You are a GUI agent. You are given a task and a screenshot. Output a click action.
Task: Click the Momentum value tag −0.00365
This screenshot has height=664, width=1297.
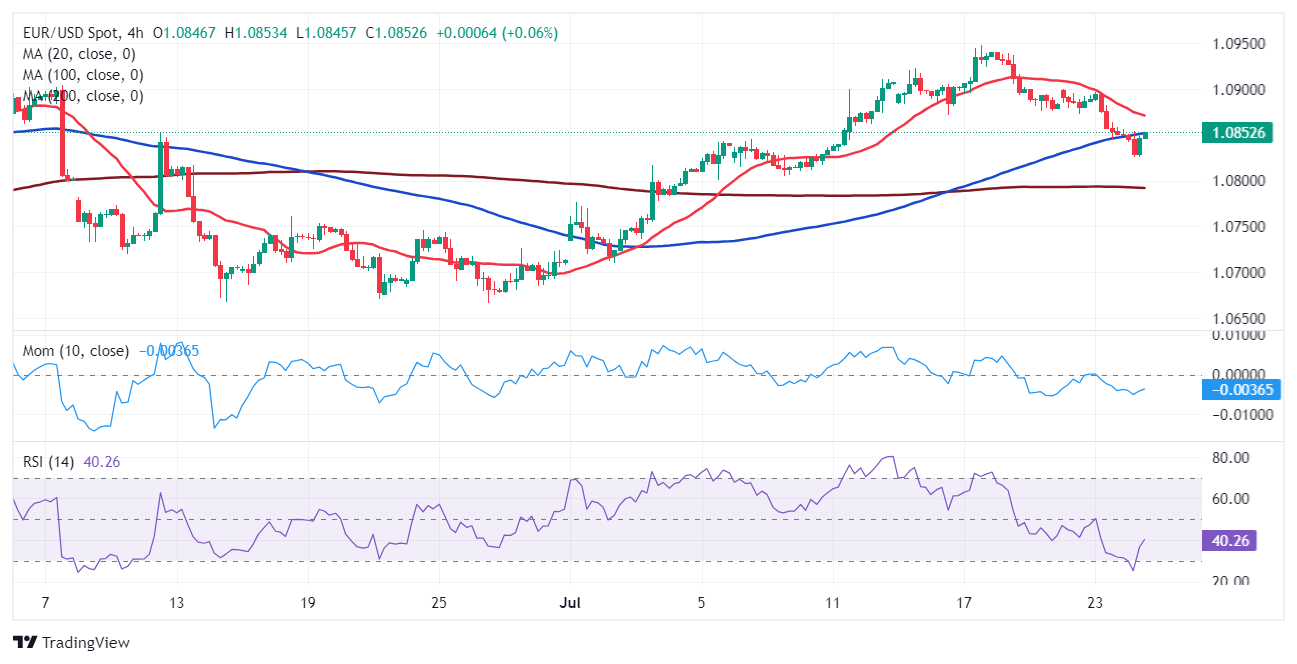coord(1238,390)
